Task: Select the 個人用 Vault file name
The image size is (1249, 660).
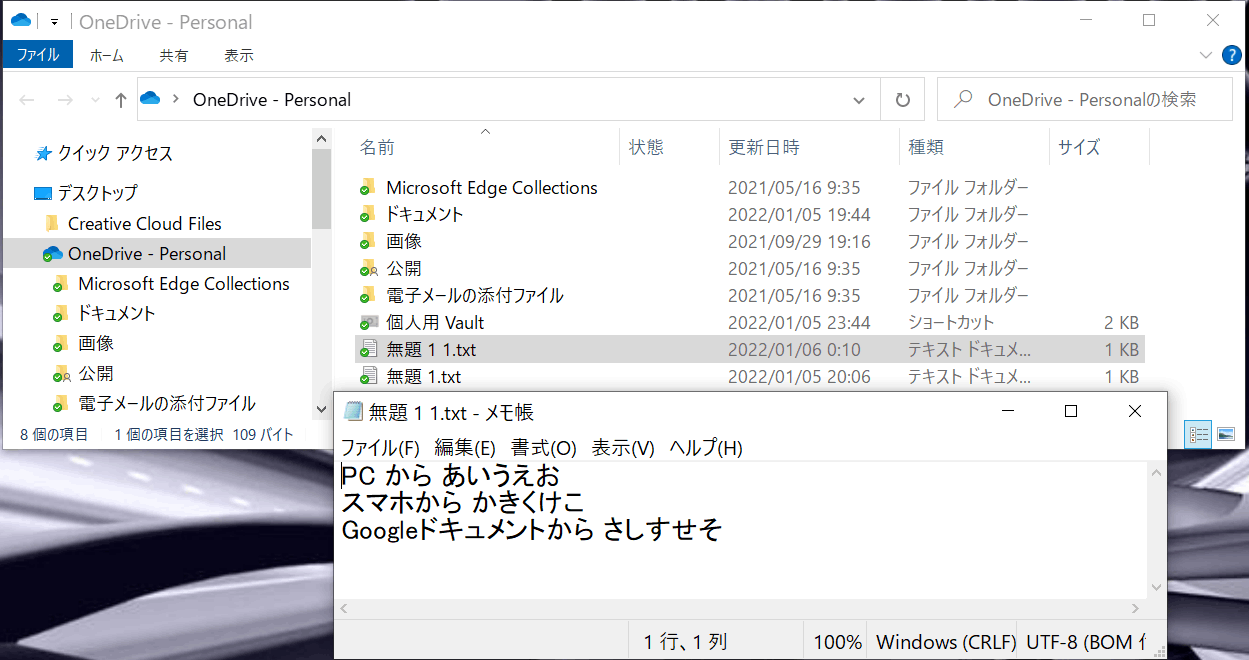Action: 435,322
